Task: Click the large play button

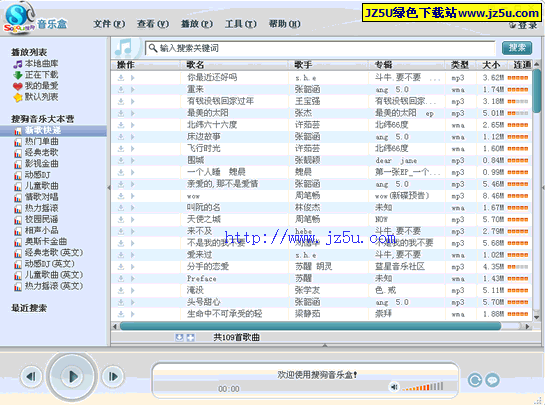Action: pos(72,377)
